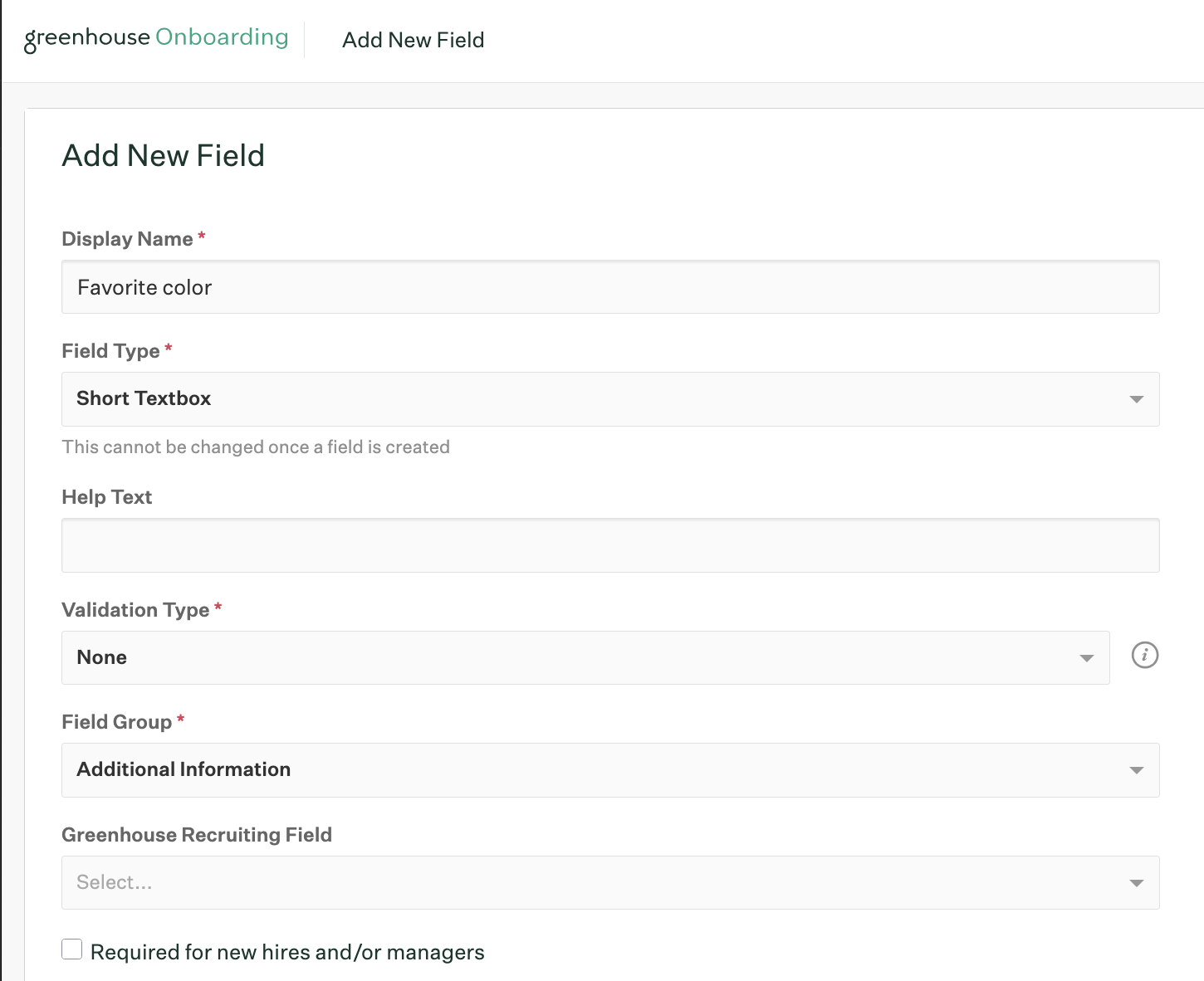This screenshot has height=981, width=1204.
Task: Enable Required for new hires checkbox
Action: click(72, 949)
